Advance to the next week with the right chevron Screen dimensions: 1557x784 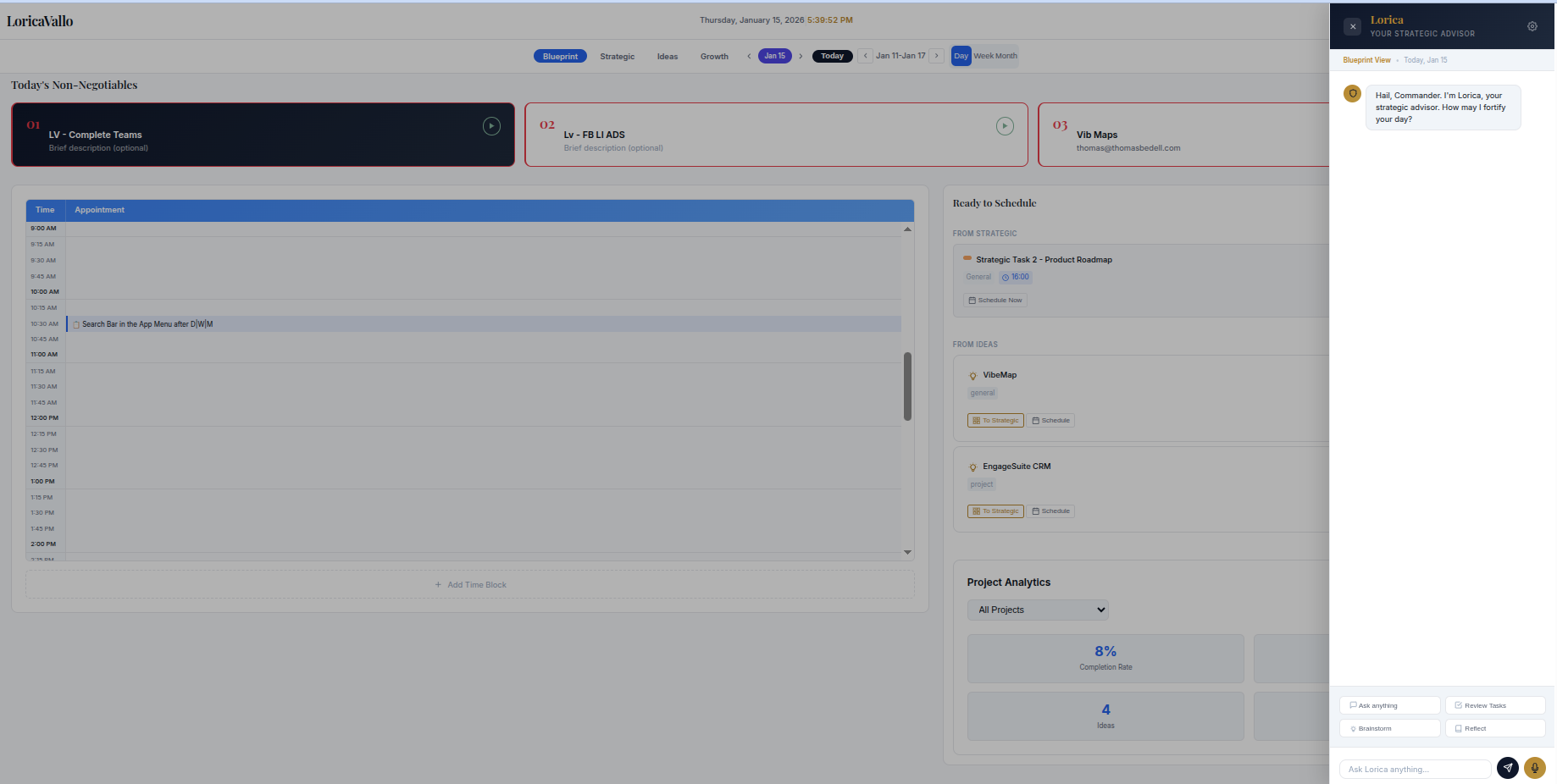tap(937, 55)
